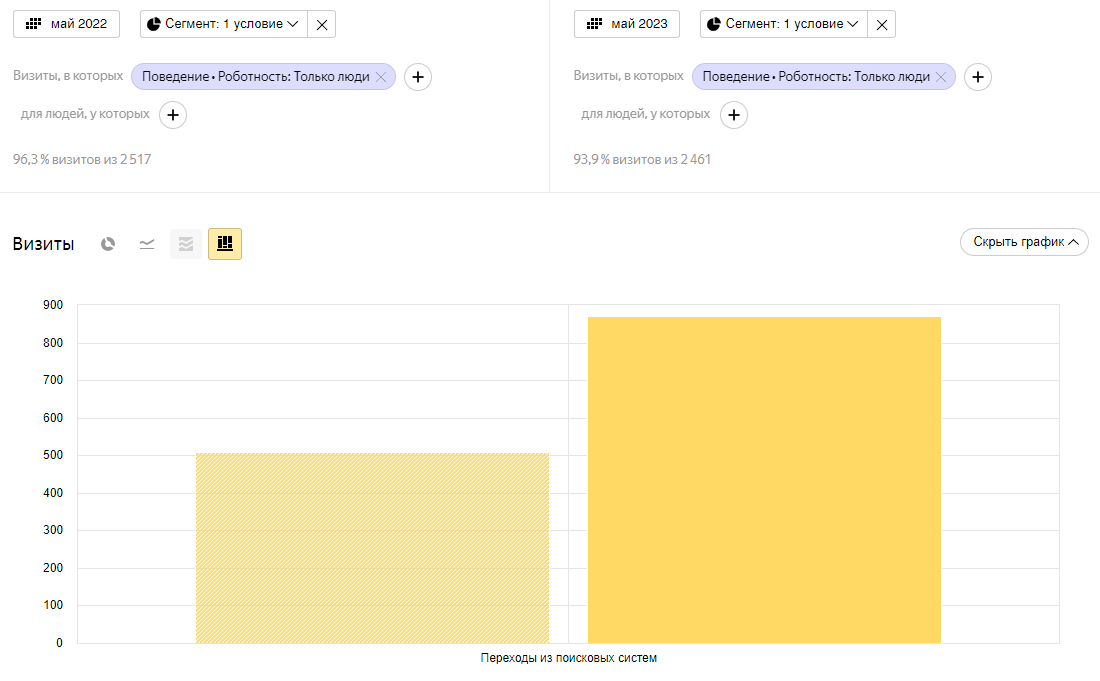This screenshot has height=681, width=1100.
Task: Open the май 2023 date picker
Action: tap(627, 24)
